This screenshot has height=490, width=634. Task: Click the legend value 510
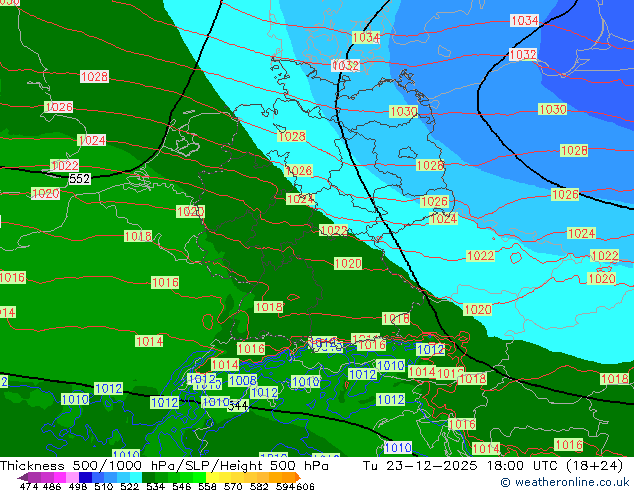point(104,486)
